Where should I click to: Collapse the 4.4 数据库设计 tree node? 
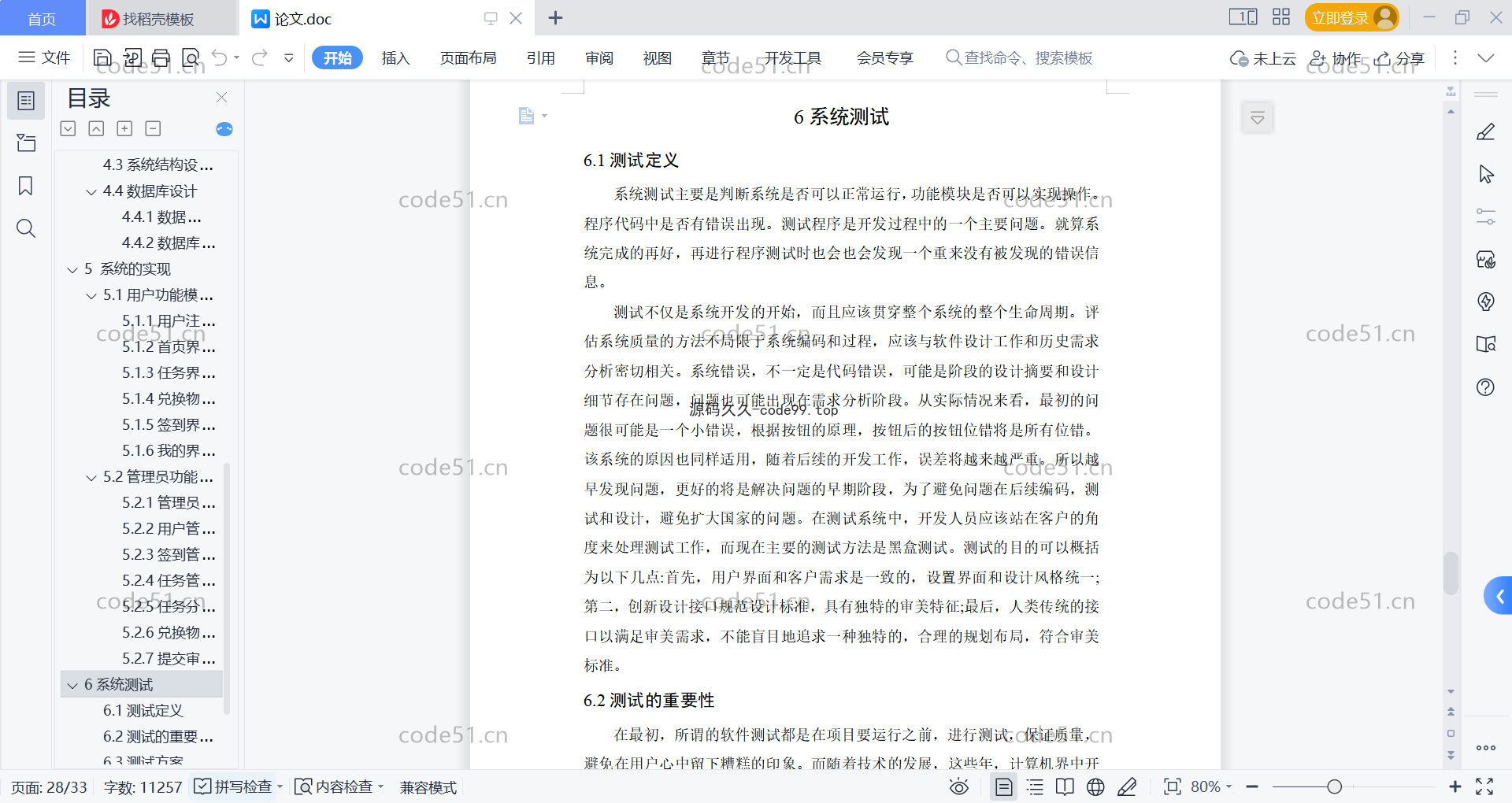click(91, 191)
